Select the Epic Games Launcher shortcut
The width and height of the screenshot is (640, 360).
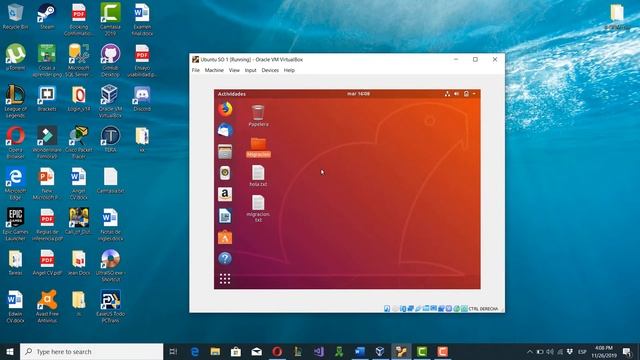[x=15, y=224]
